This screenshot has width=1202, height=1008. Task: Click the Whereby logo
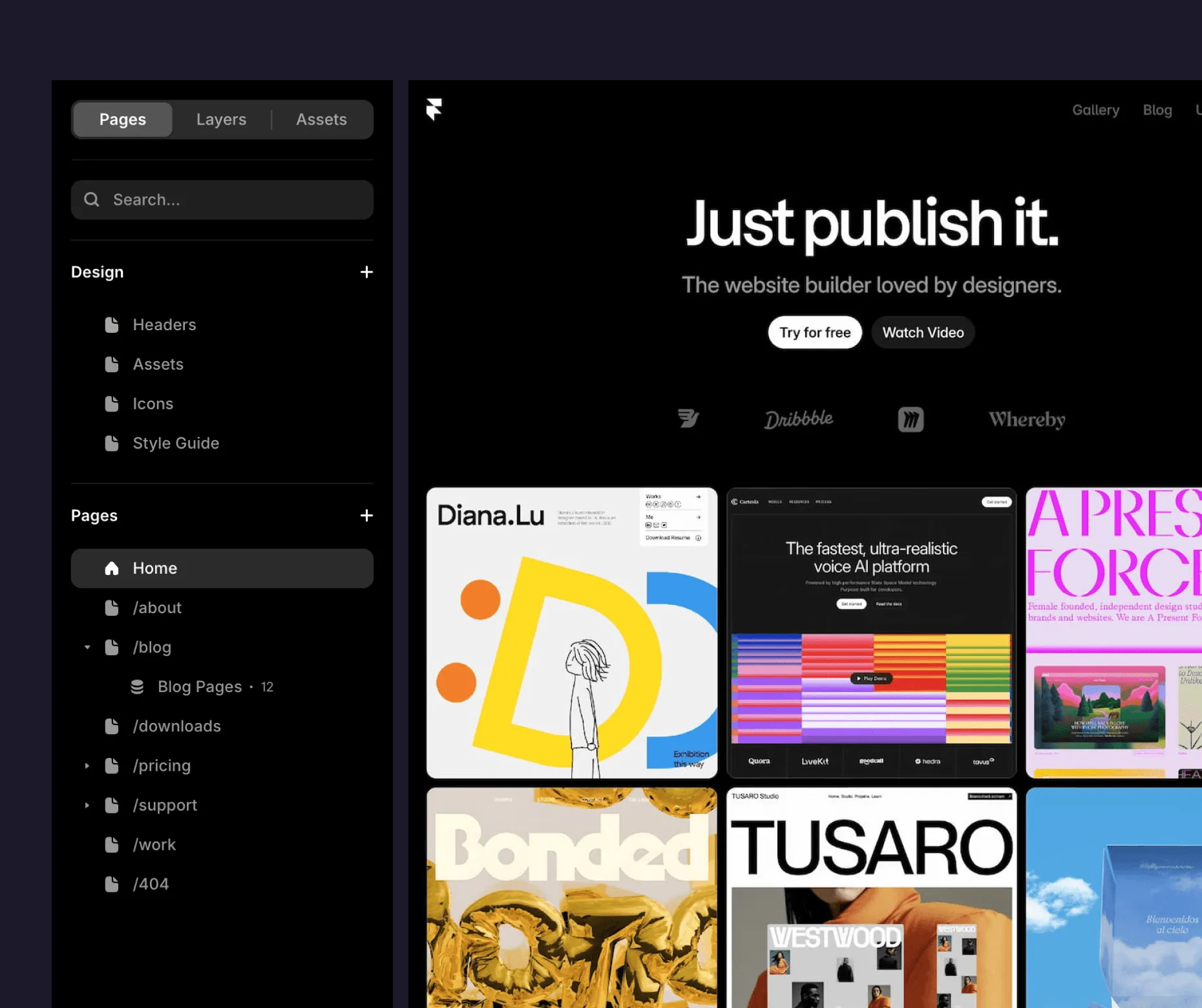tap(1027, 420)
